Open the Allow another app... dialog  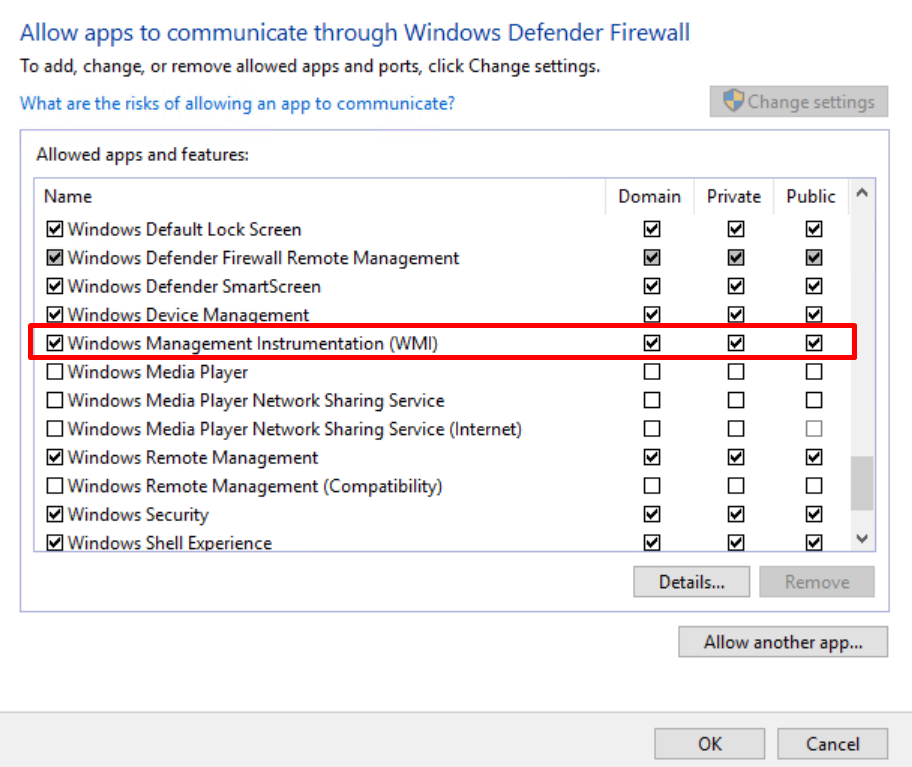coord(782,642)
